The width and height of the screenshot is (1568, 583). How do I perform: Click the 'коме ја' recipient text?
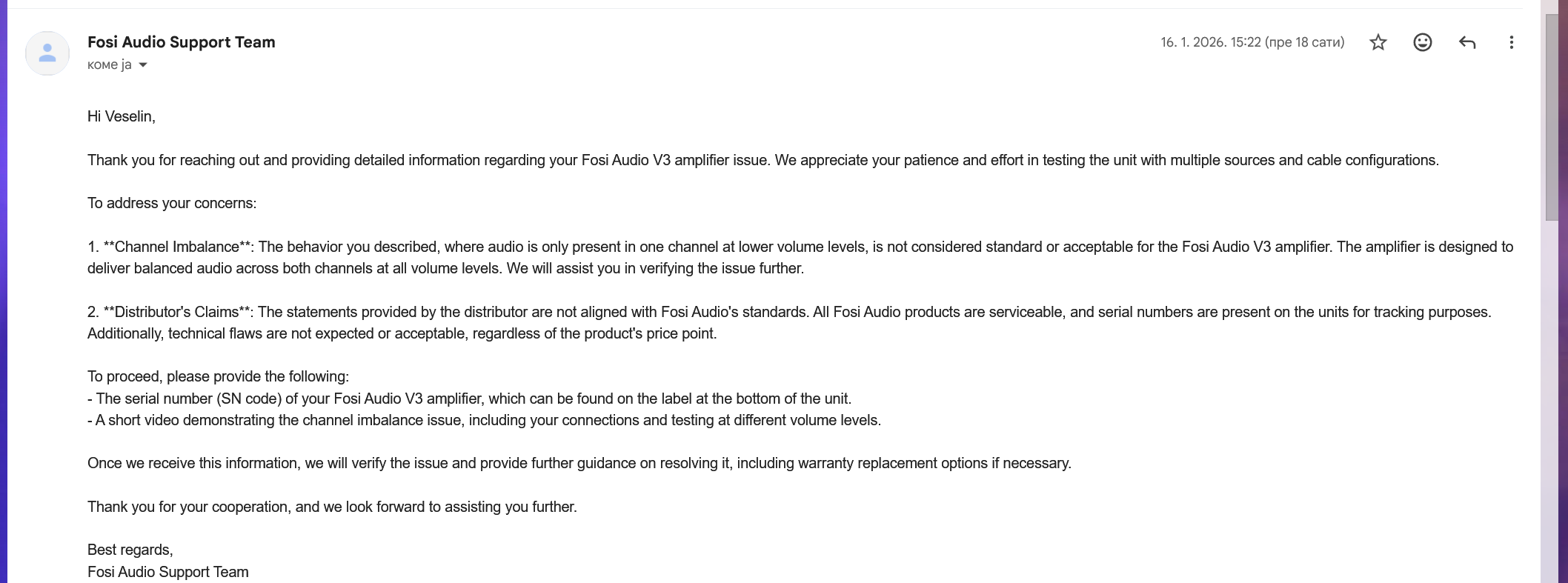coord(109,65)
